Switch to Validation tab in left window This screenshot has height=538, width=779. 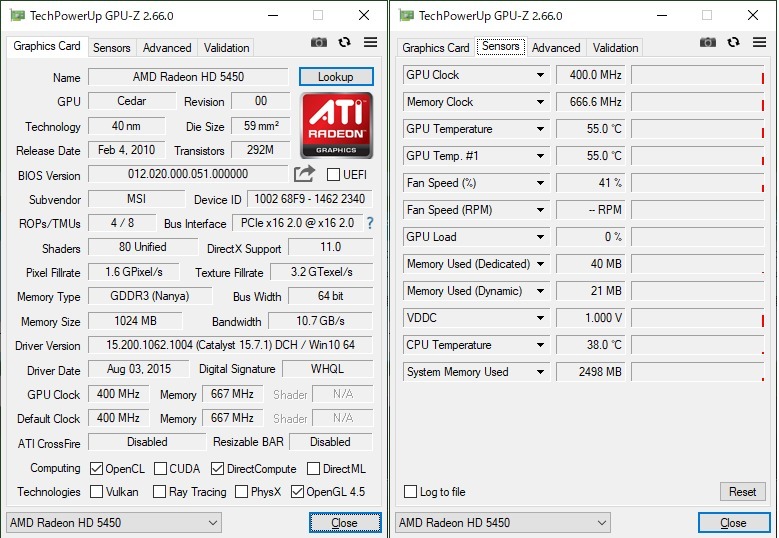227,48
